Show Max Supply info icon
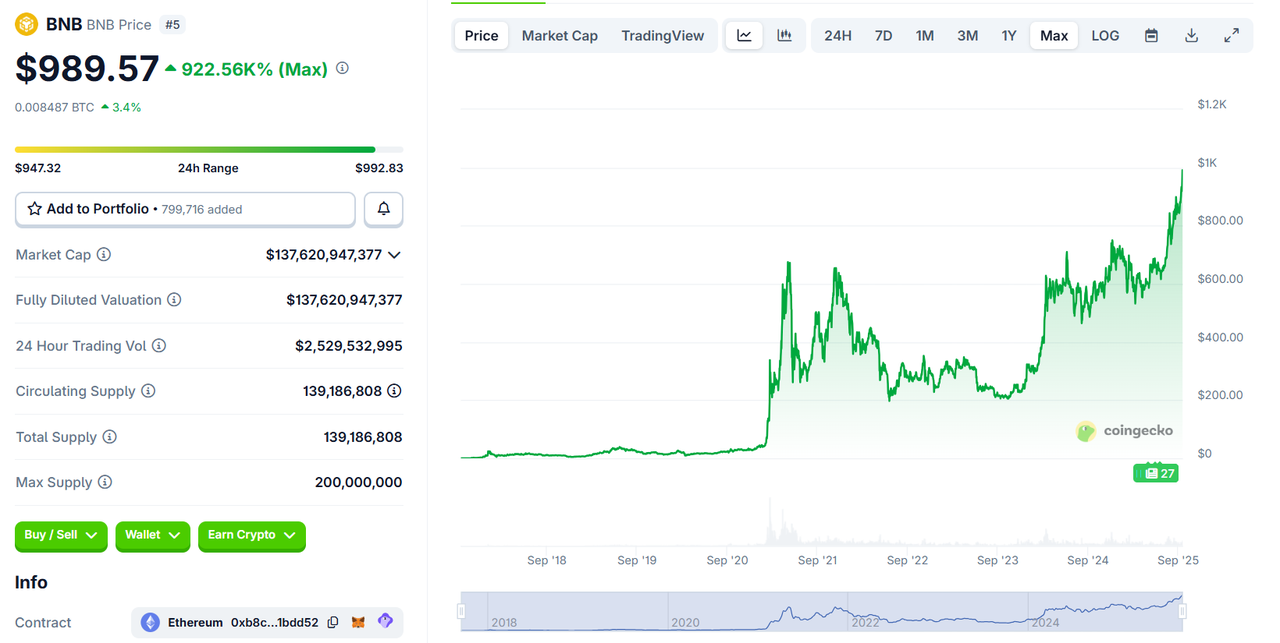Screen dimensions: 1280x643 [105, 482]
